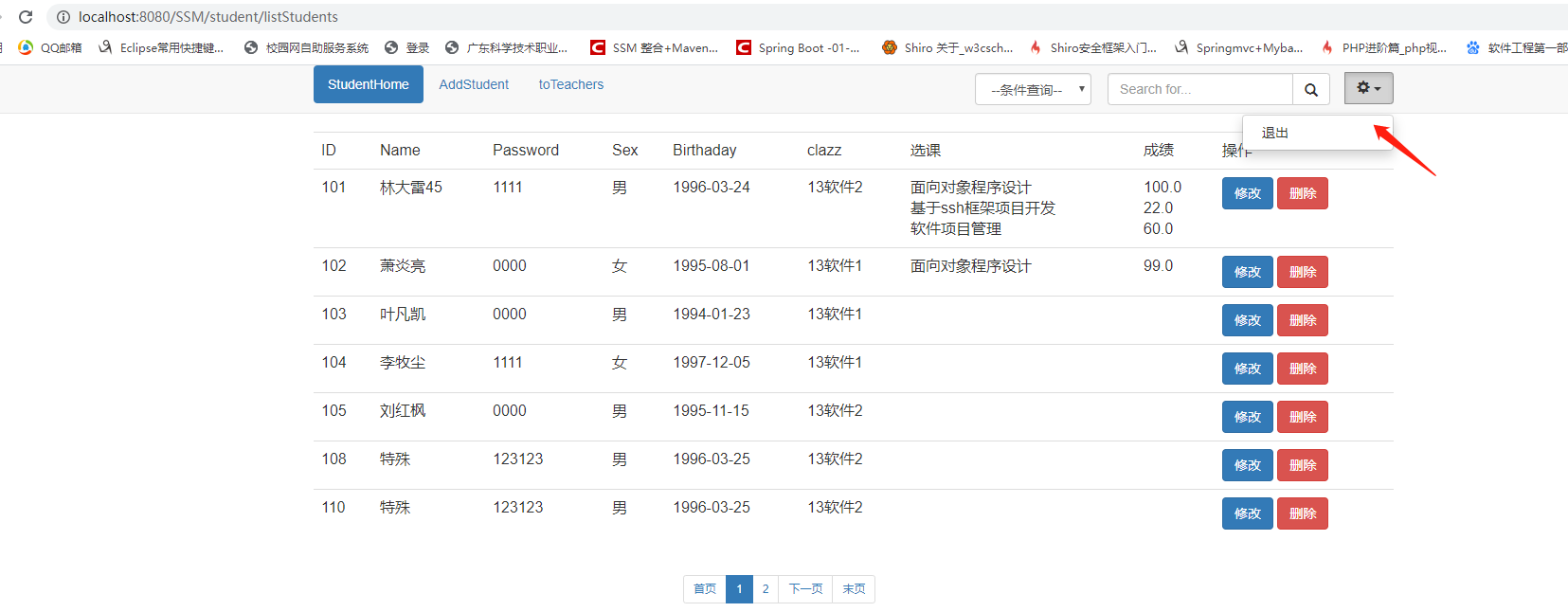This screenshot has width=1568, height=612.
Task: Click course 基于ssh框架项目开发
Action: pos(982,208)
